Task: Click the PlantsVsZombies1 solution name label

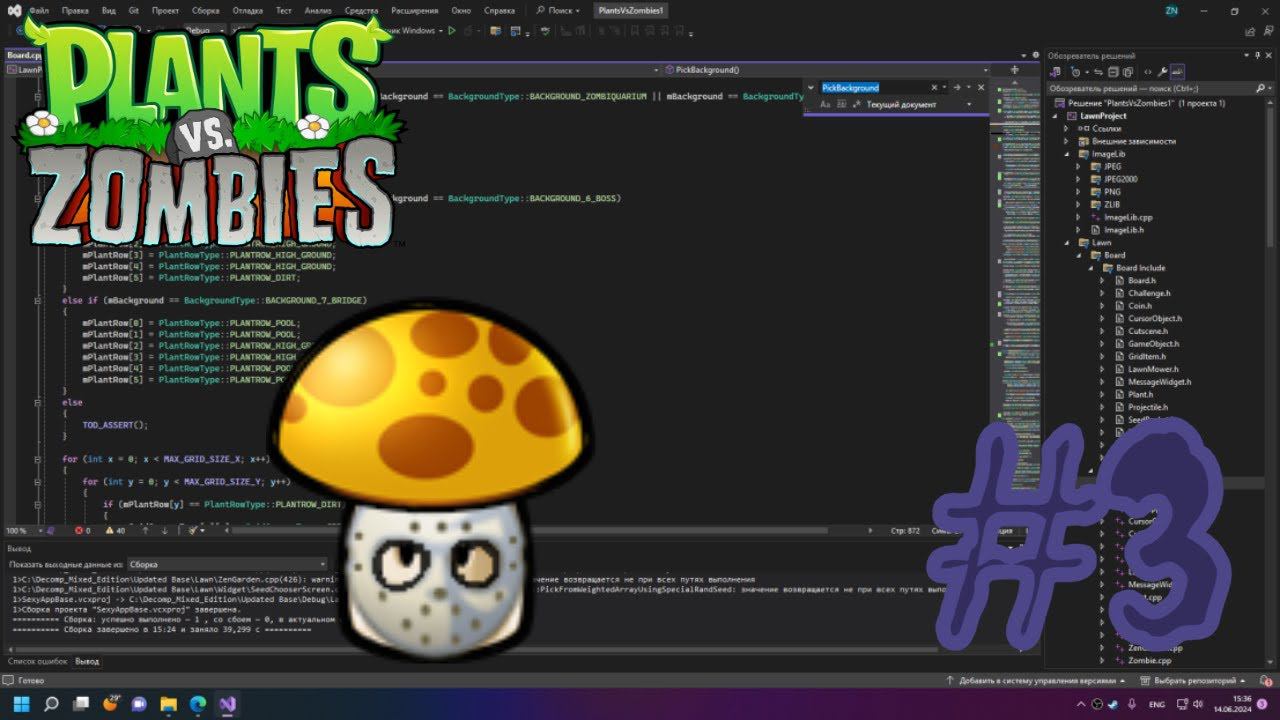Action: 631,10
